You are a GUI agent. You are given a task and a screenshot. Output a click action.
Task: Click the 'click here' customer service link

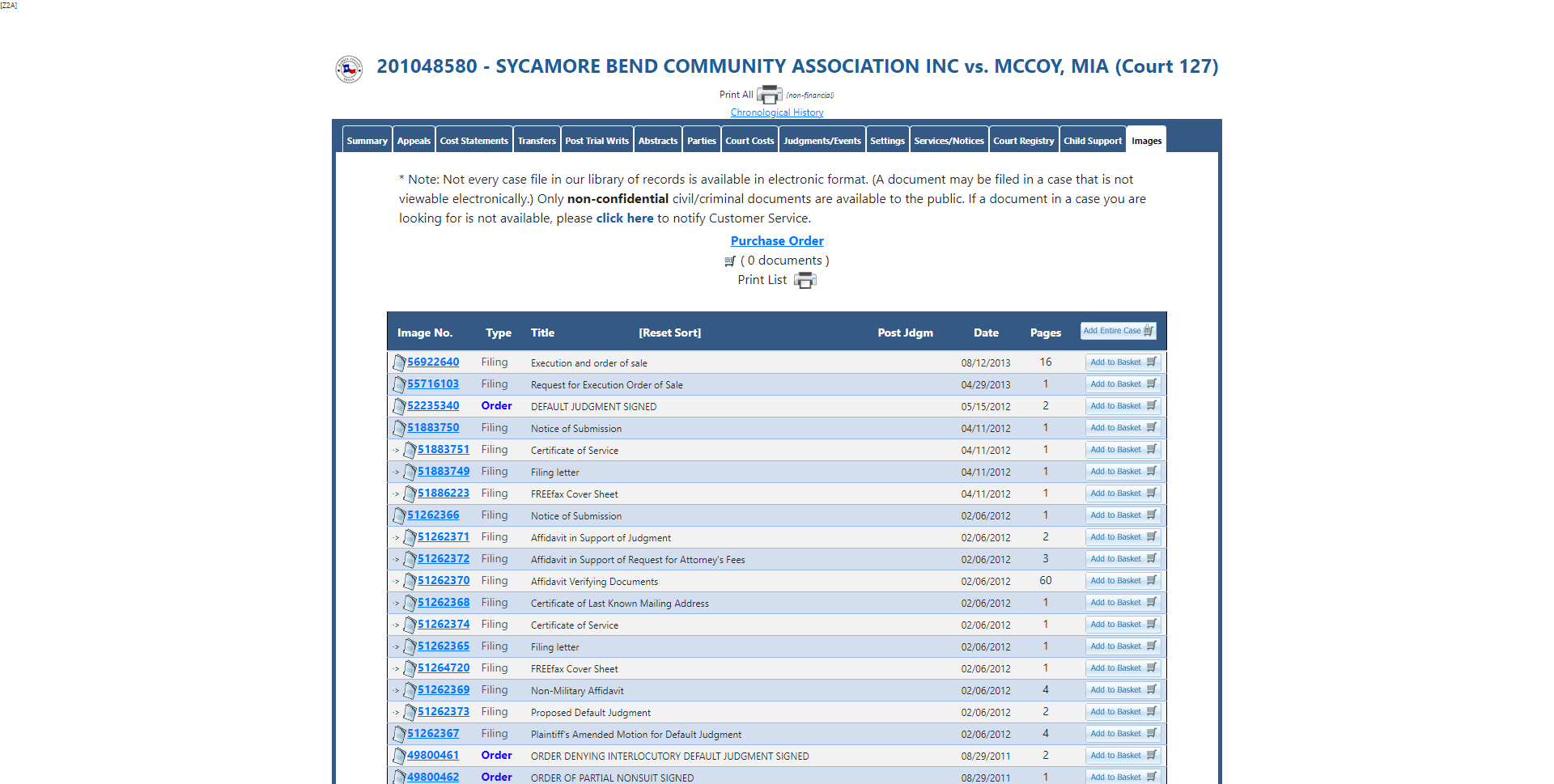pyautogui.click(x=625, y=218)
